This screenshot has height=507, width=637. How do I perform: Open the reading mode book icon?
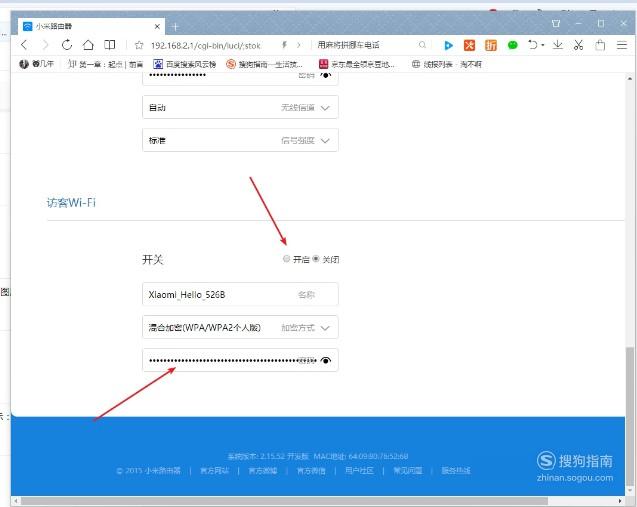(110, 45)
